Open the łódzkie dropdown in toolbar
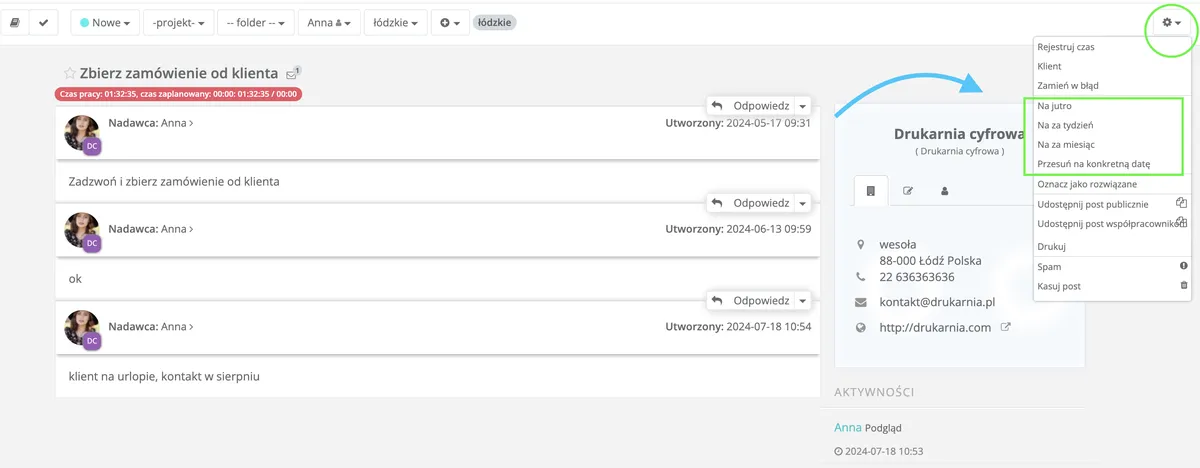 [x=396, y=22]
